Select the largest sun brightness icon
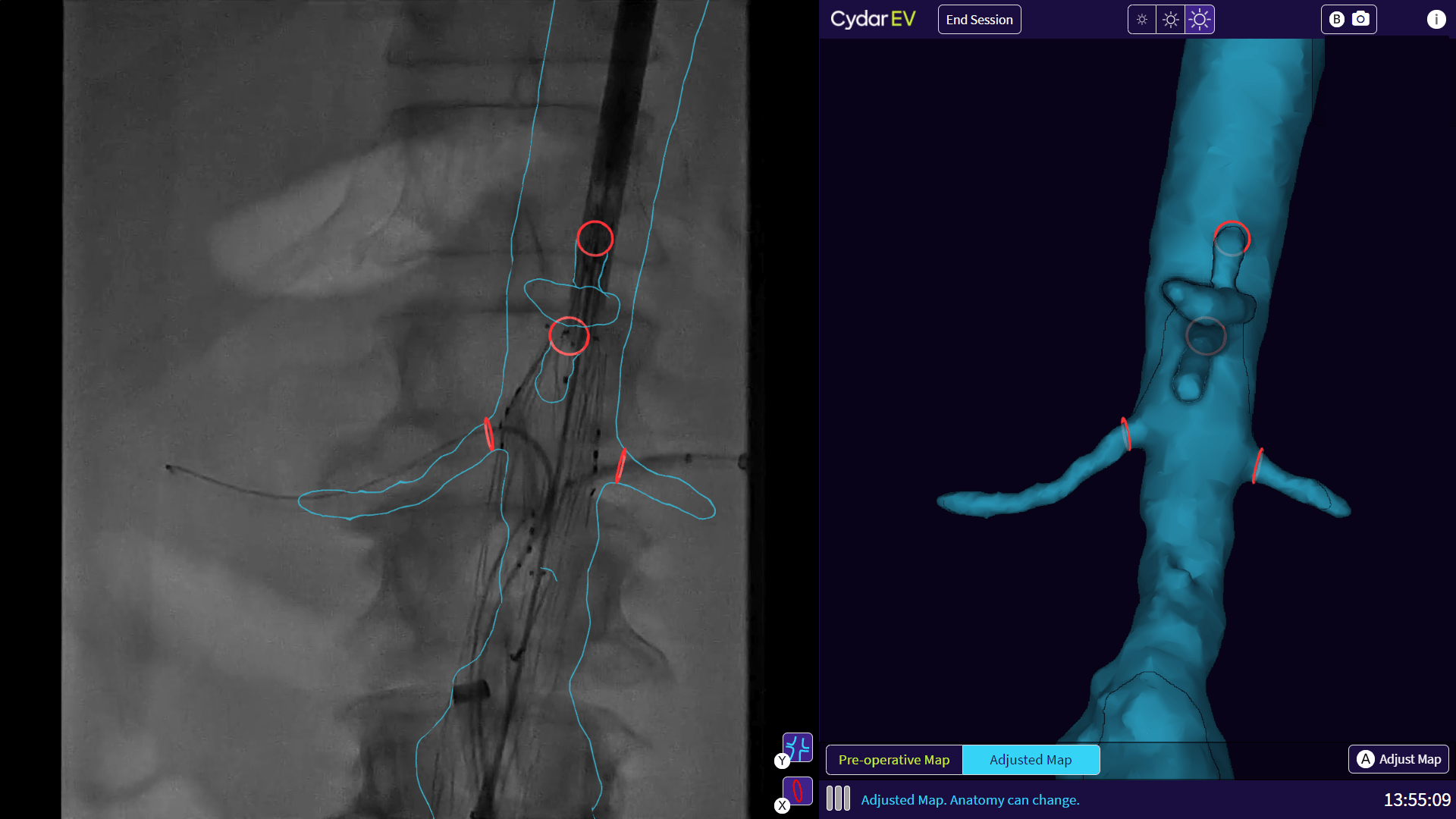1456x819 pixels. tap(1200, 19)
